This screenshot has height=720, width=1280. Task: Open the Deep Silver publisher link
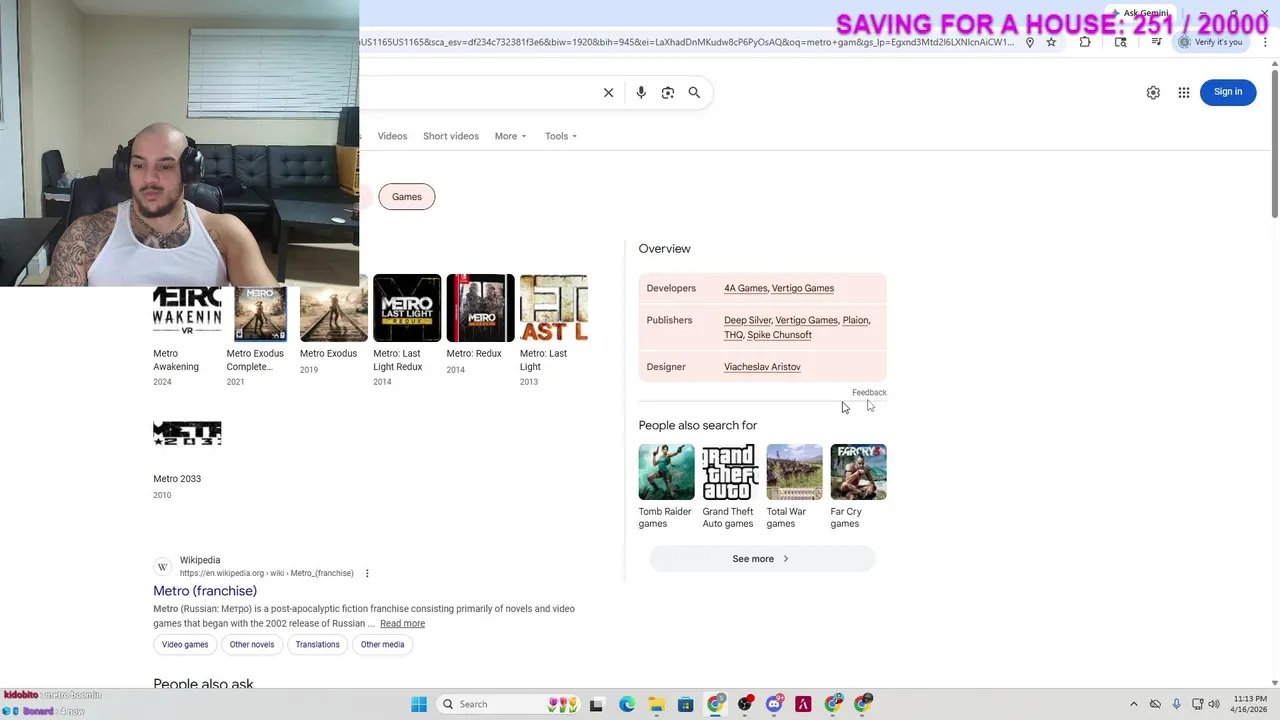tap(747, 320)
